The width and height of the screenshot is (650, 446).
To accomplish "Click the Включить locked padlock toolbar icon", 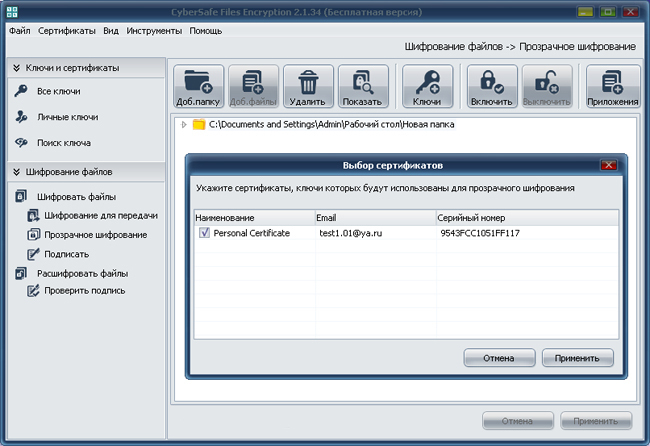I will click(492, 86).
